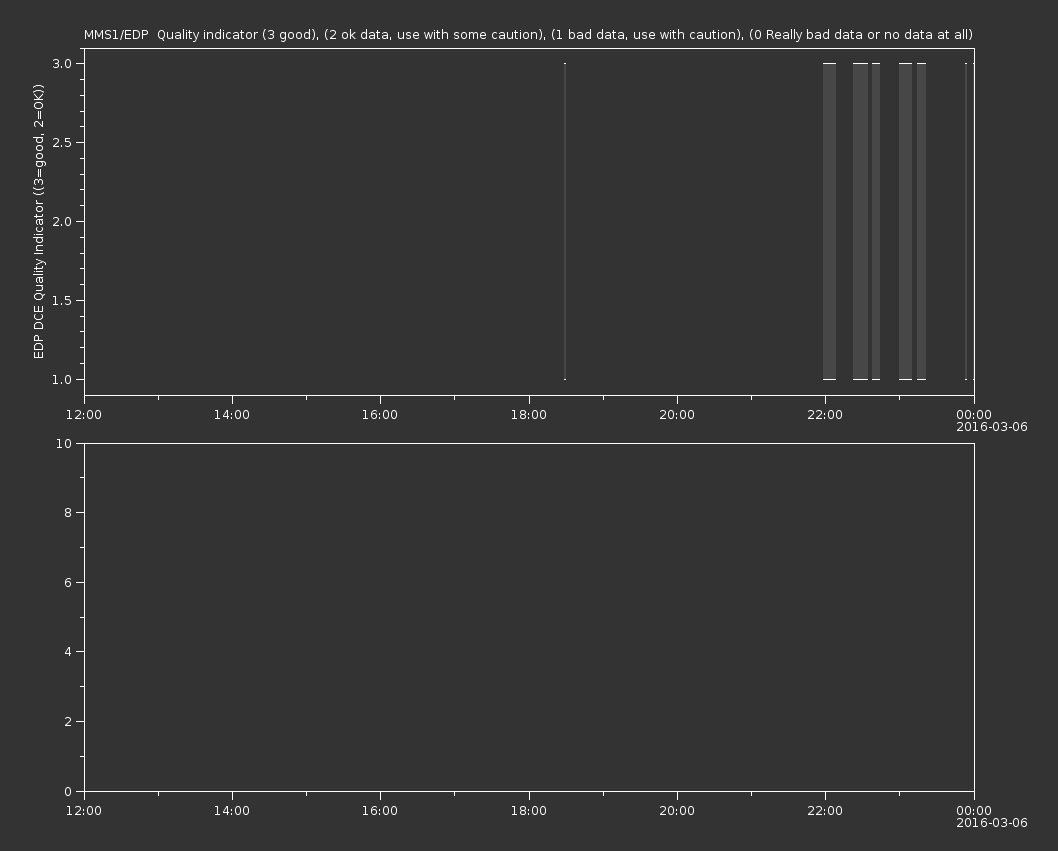Image resolution: width=1058 pixels, height=851 pixels.
Task: Select the narrow shaded band near 22:40
Action: click(x=876, y=221)
